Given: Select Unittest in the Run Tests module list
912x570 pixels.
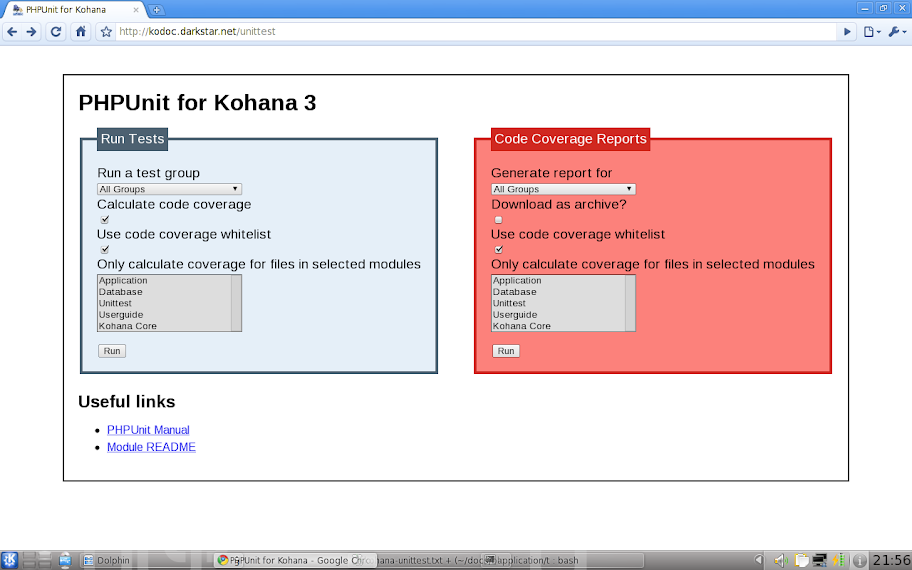Looking at the screenshot, I should pyautogui.click(x=164, y=303).
